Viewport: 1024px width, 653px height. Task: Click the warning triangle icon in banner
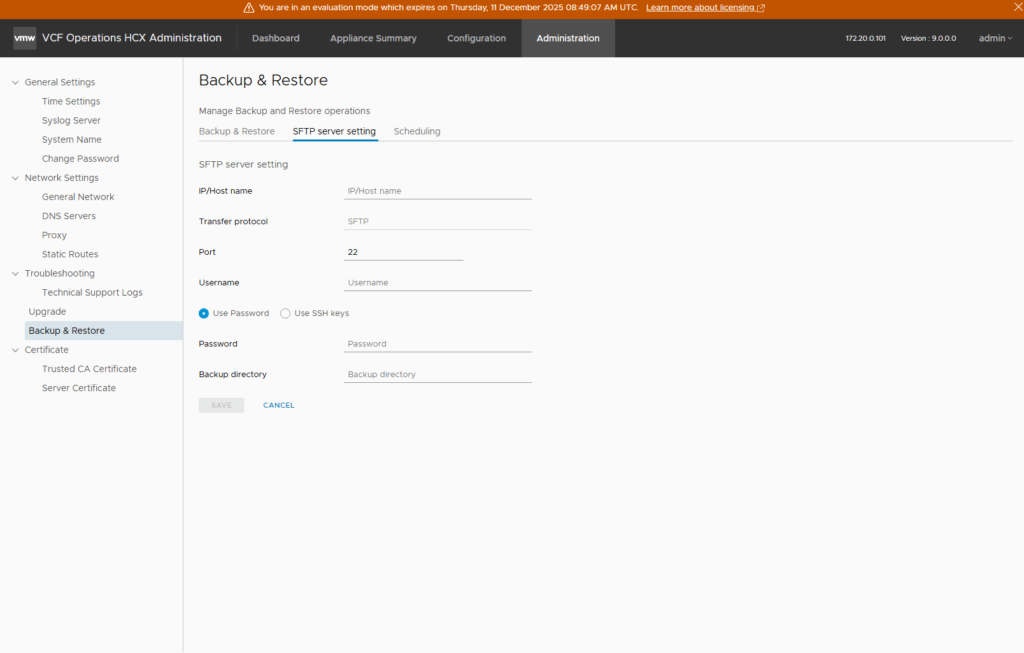click(248, 8)
